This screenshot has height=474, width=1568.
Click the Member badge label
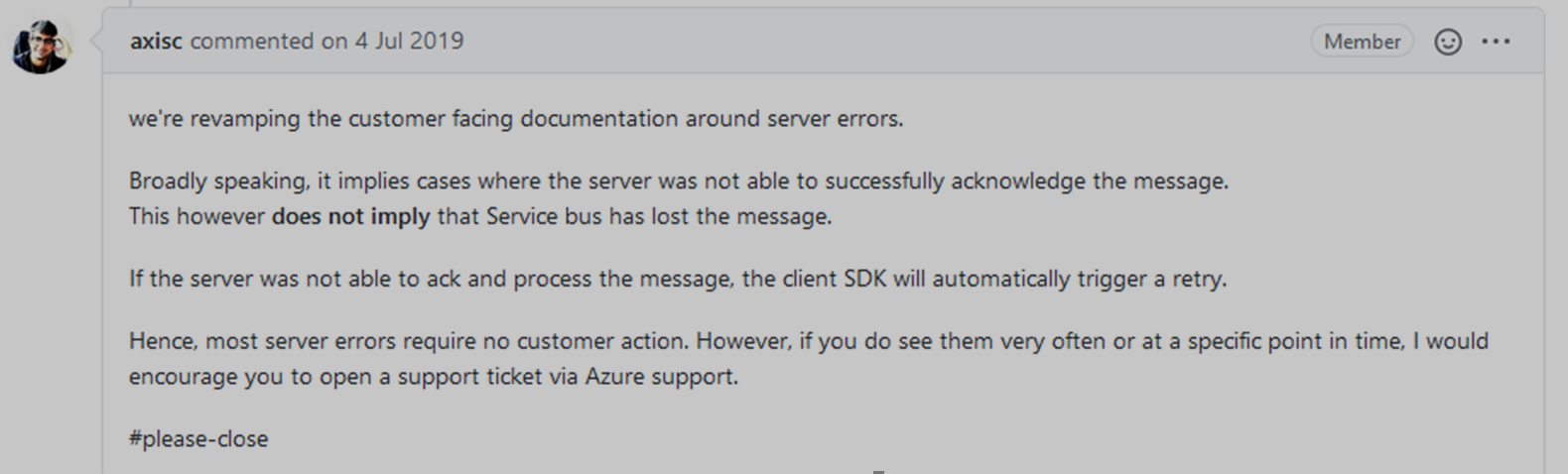coord(1362,42)
